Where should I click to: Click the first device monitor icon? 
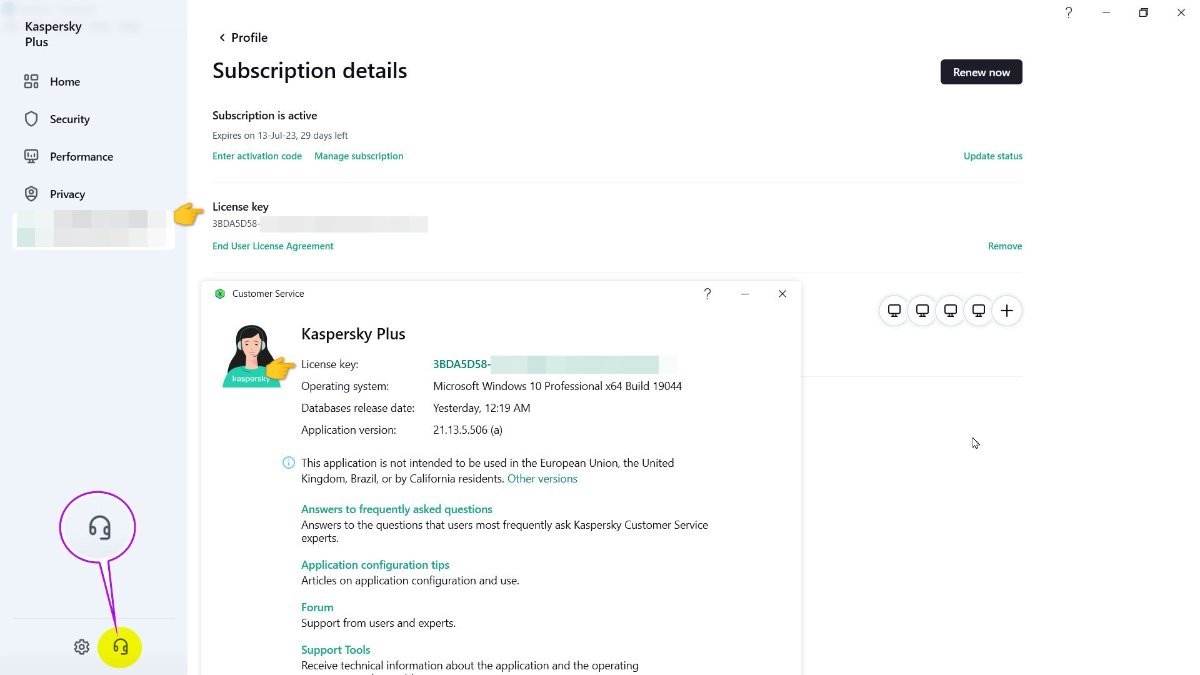point(894,311)
